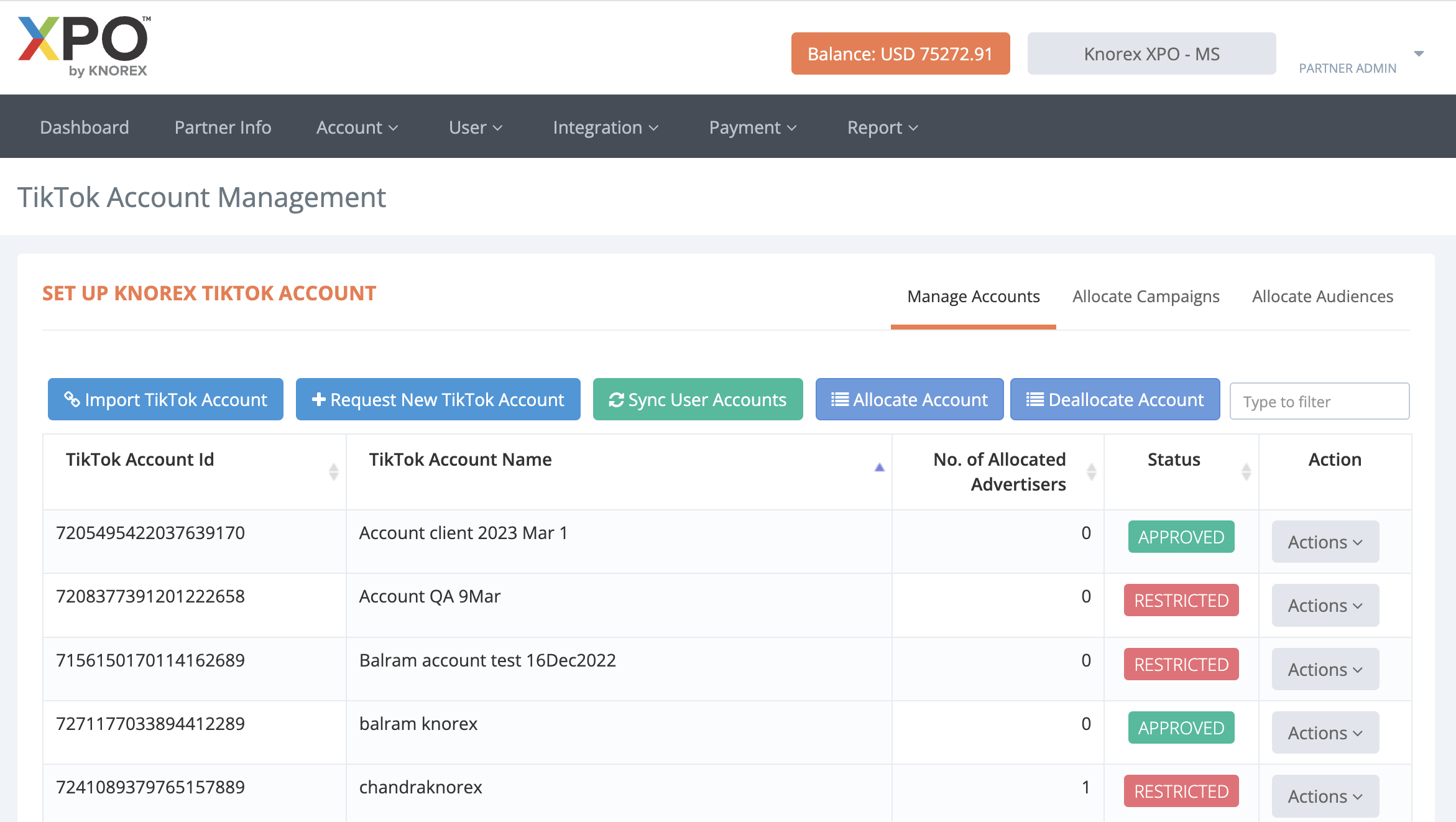Viewport: 1456px width, 822px height.
Task: Open the Integration navigation dropdown
Action: 606,127
